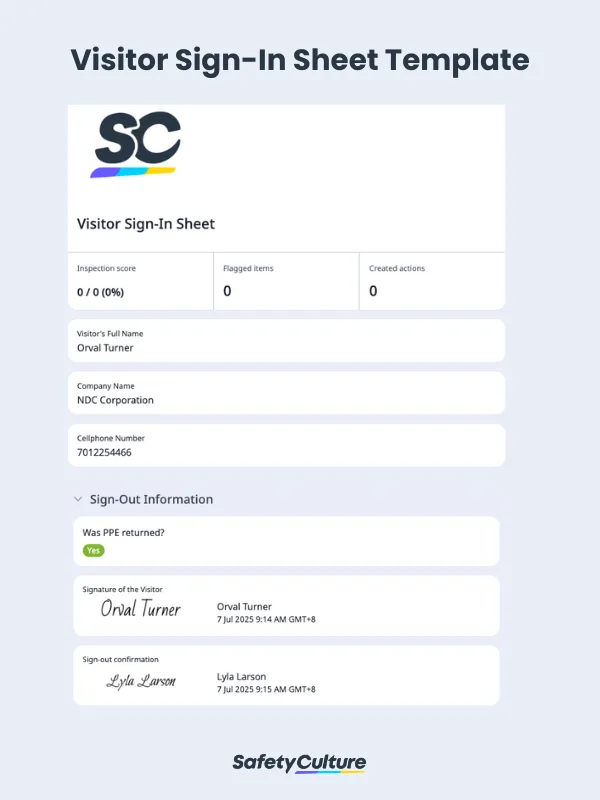Select the Company Name field
Screen dimensions: 600x800
click(x=286, y=393)
